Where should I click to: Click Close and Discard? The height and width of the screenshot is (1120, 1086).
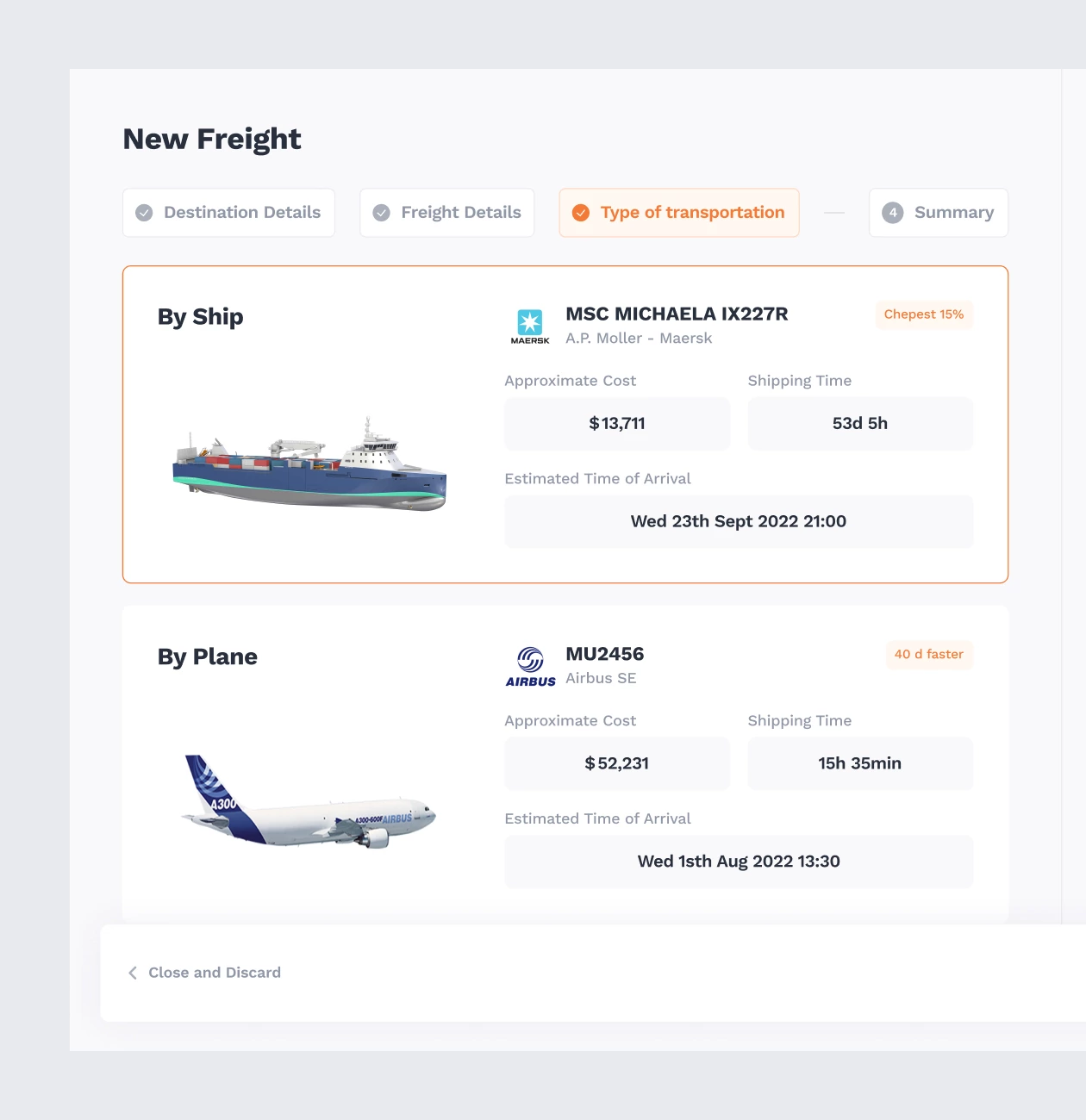click(215, 973)
